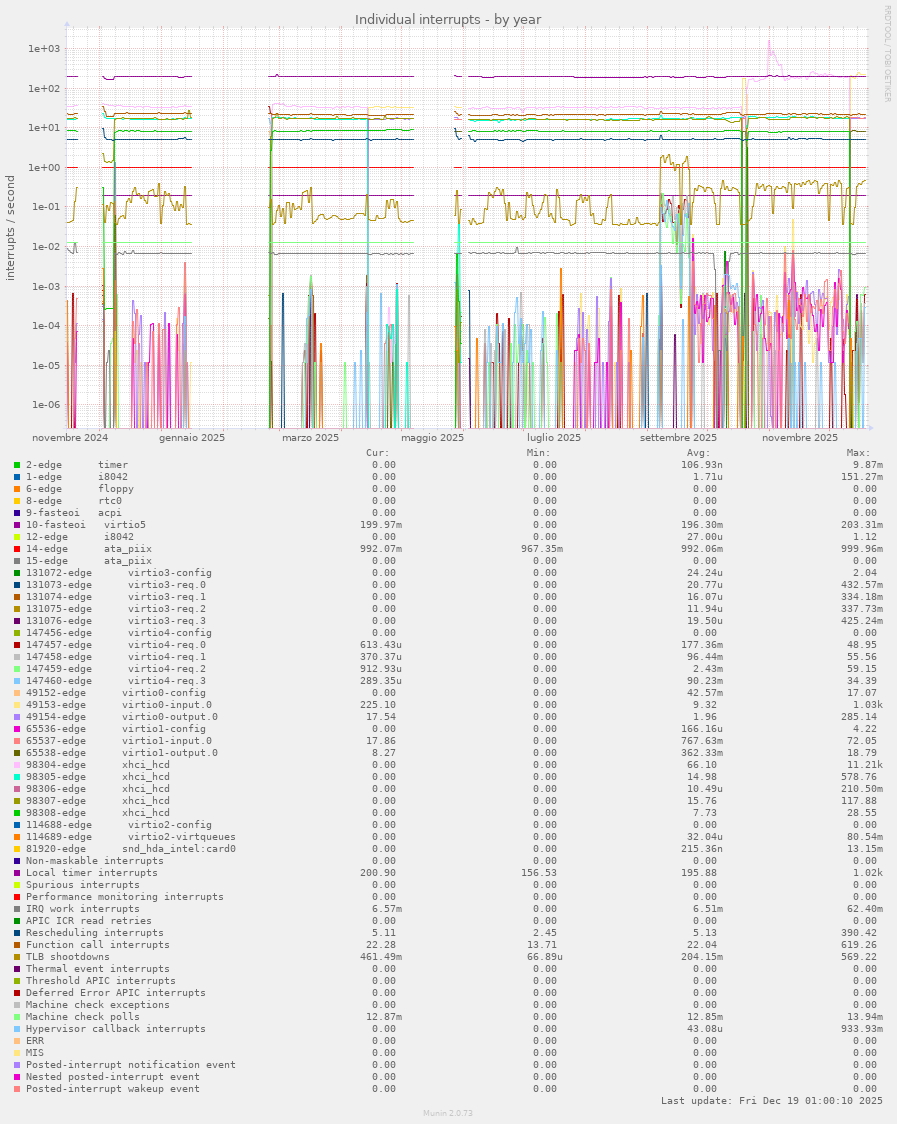Click the green swatch beside 2-edge timer

click(x=17, y=465)
